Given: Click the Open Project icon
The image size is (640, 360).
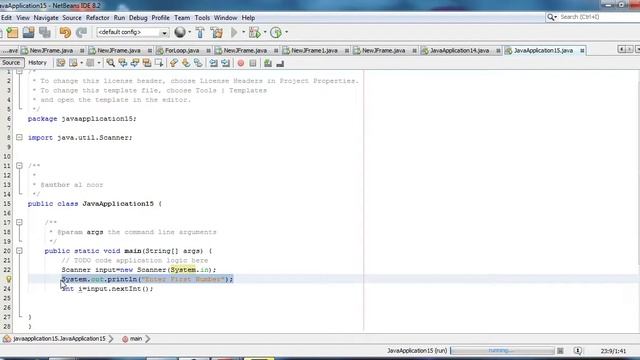Looking at the screenshot, I should tap(29, 32).
